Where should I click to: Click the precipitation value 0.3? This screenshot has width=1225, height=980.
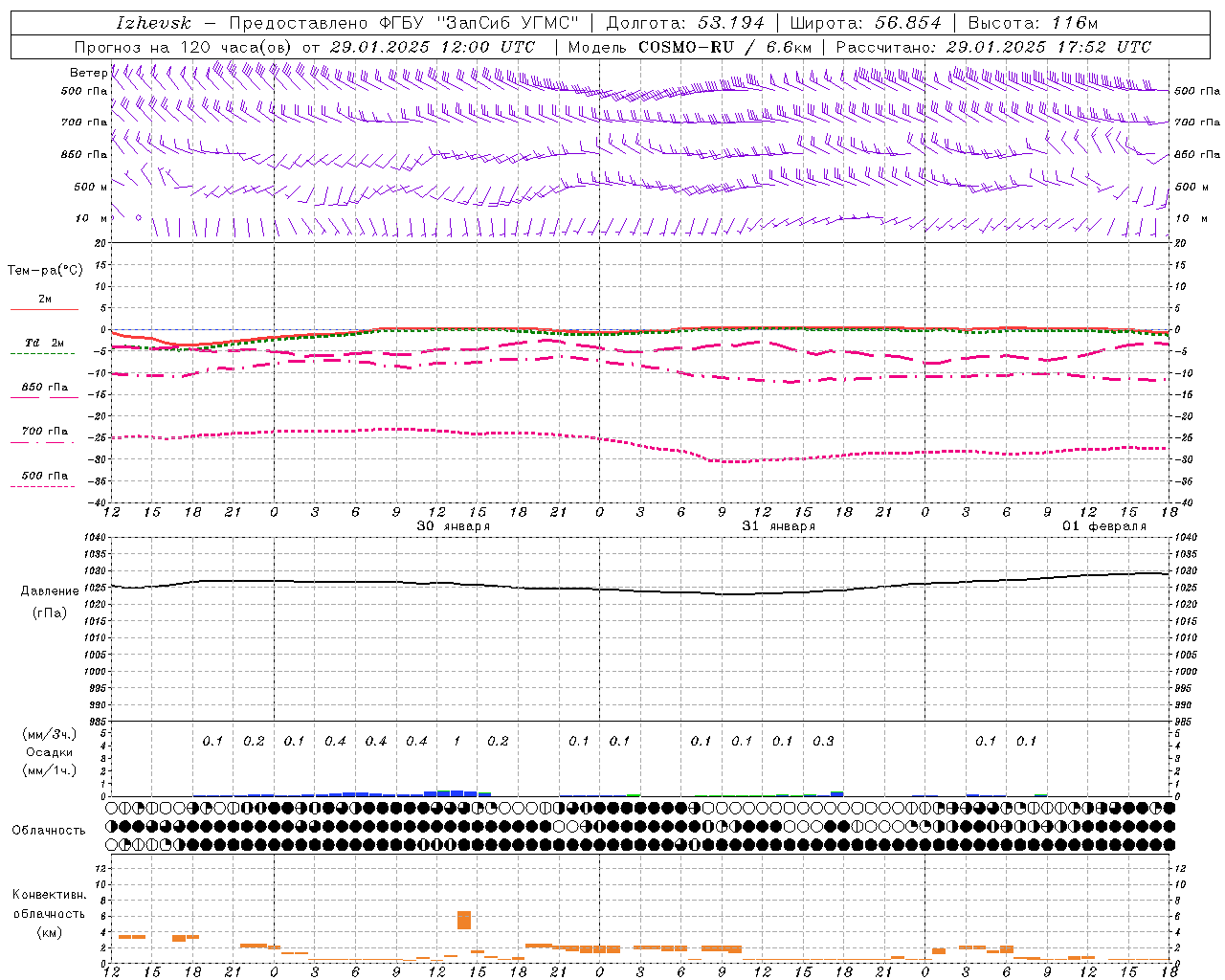823,741
